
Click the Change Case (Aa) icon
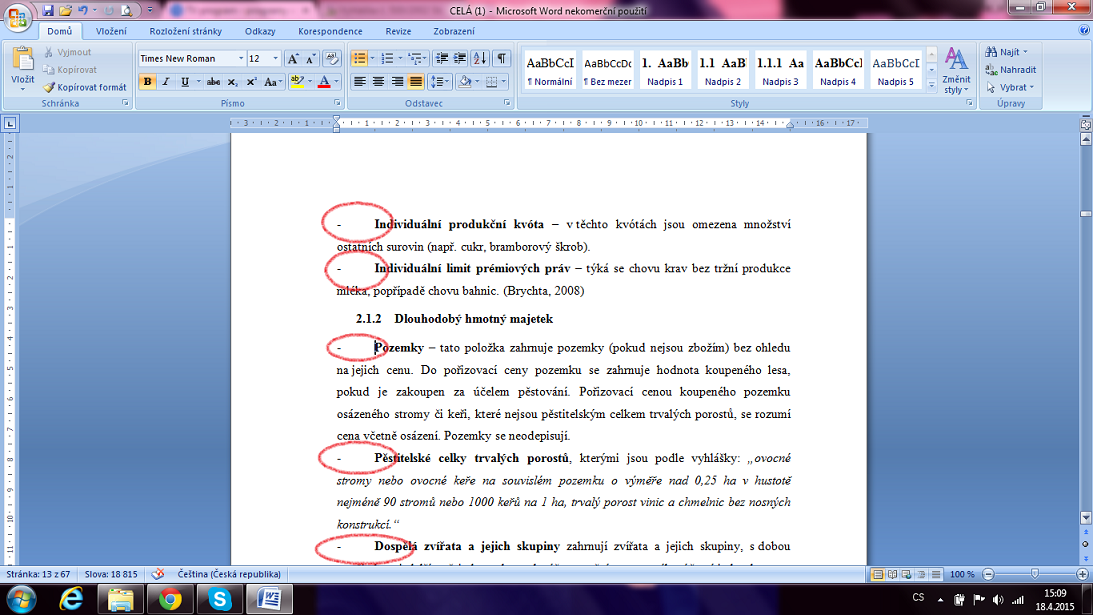point(273,82)
